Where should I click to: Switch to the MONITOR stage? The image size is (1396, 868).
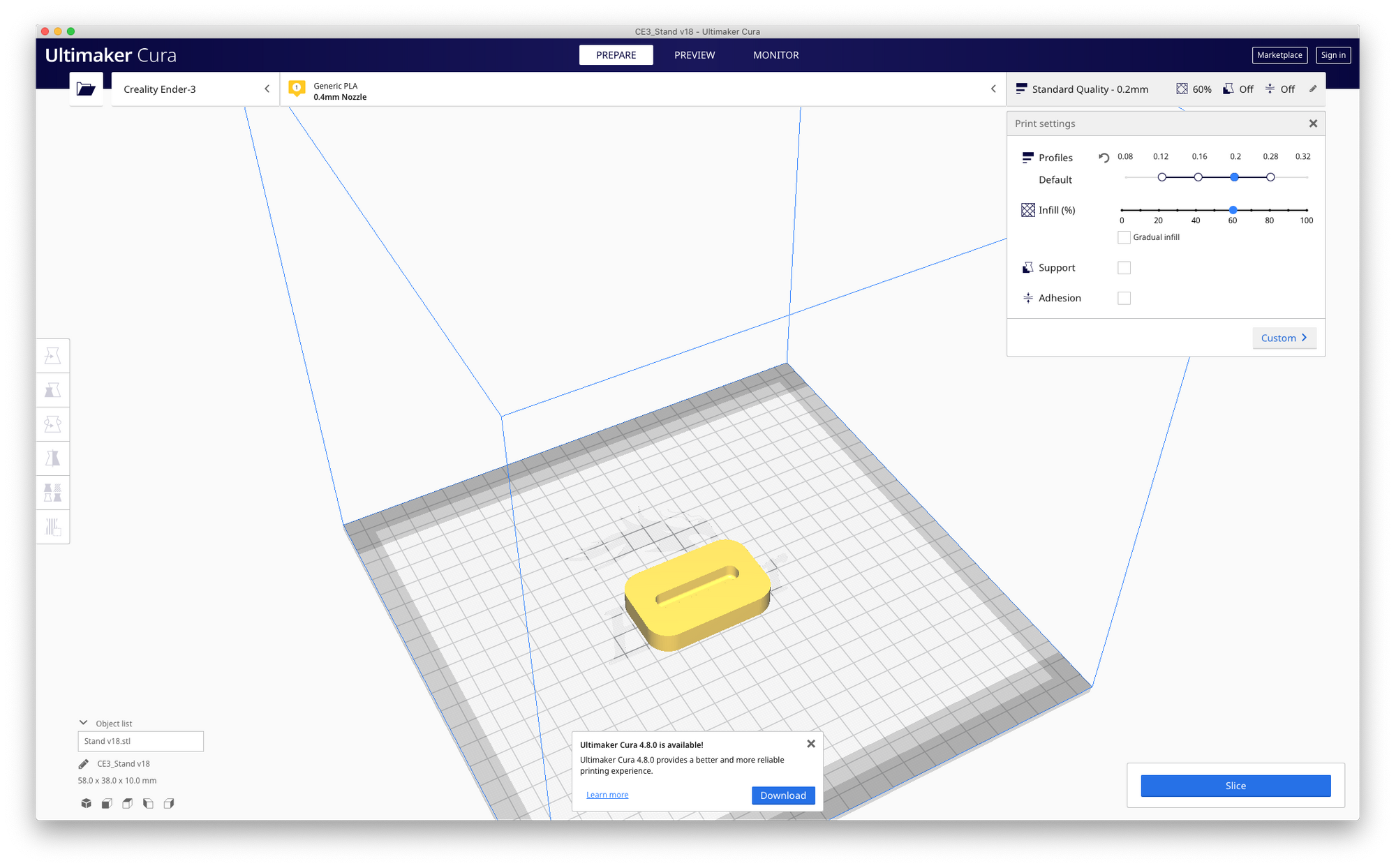[x=775, y=54]
